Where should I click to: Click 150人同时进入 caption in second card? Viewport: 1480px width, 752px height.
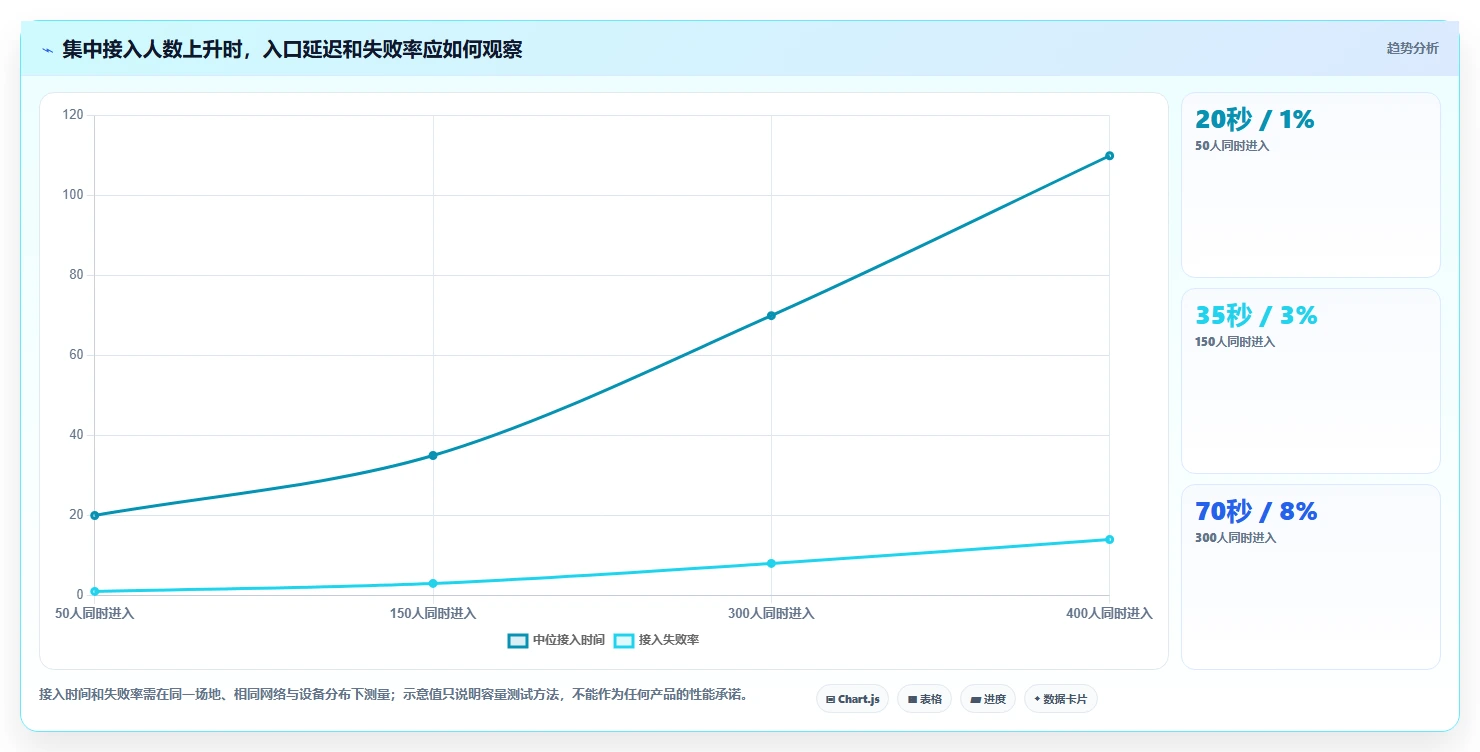coord(1235,342)
